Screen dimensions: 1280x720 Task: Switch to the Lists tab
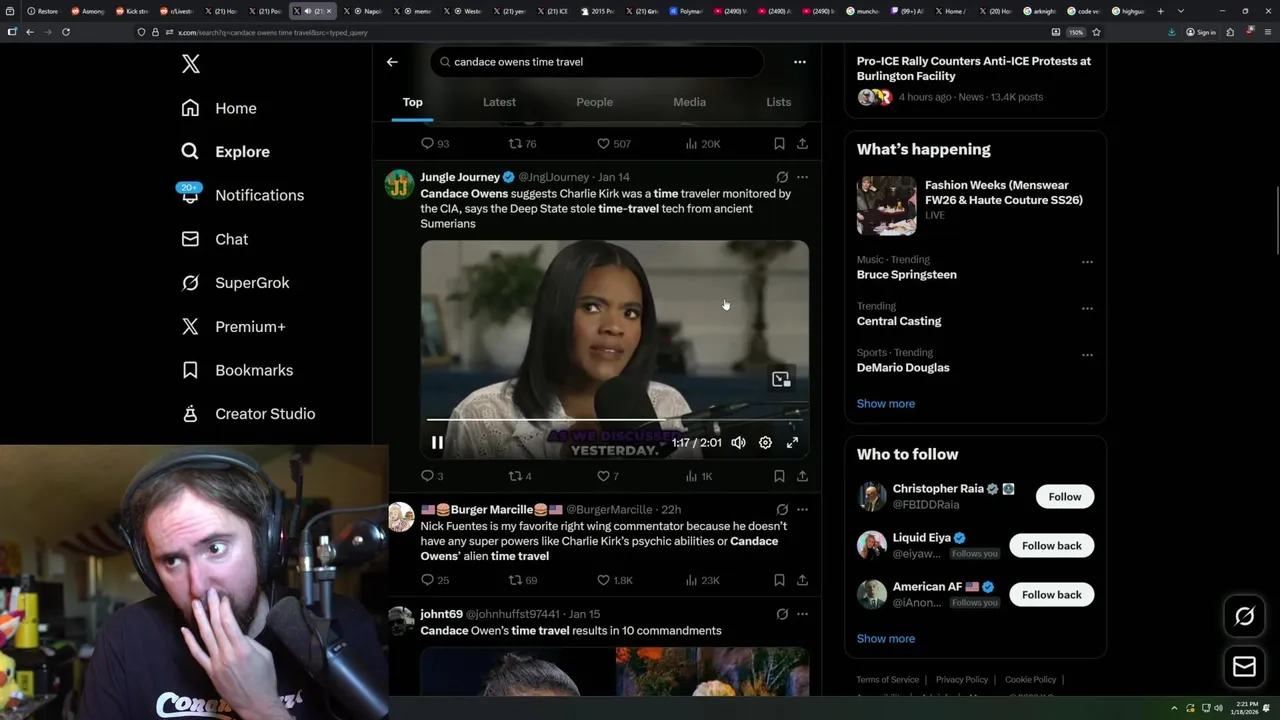[x=778, y=102]
